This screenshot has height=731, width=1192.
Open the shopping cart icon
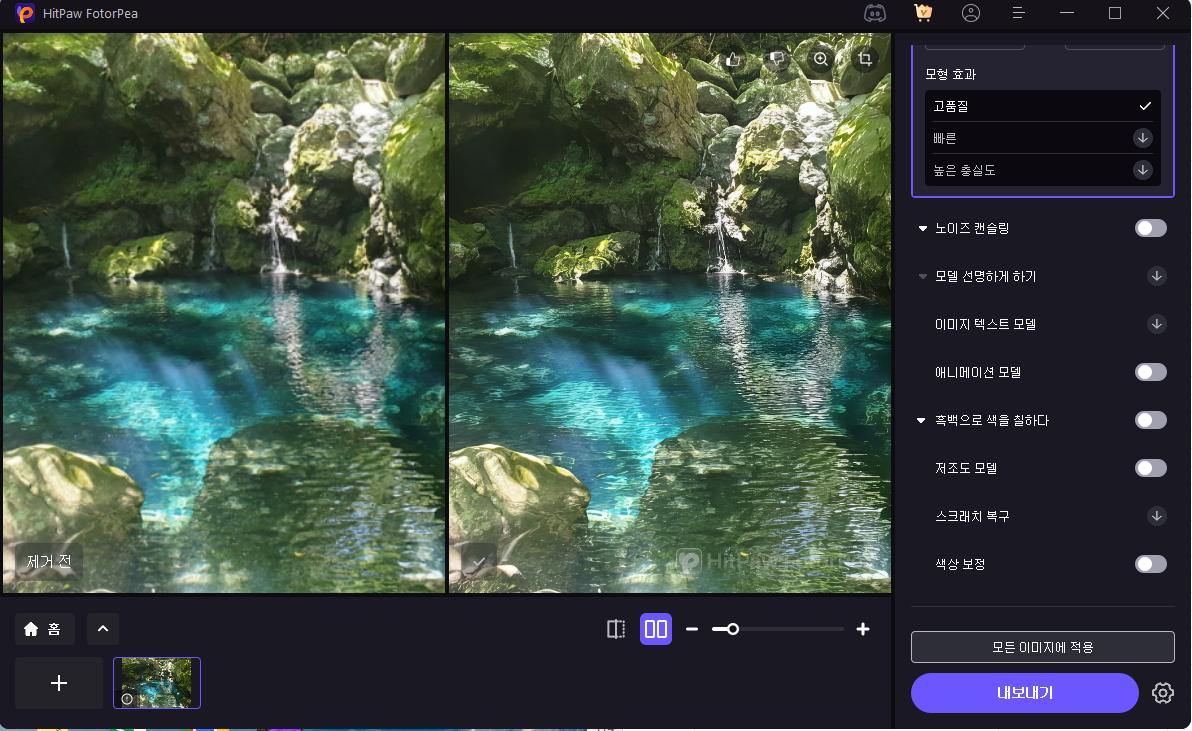[x=923, y=13]
